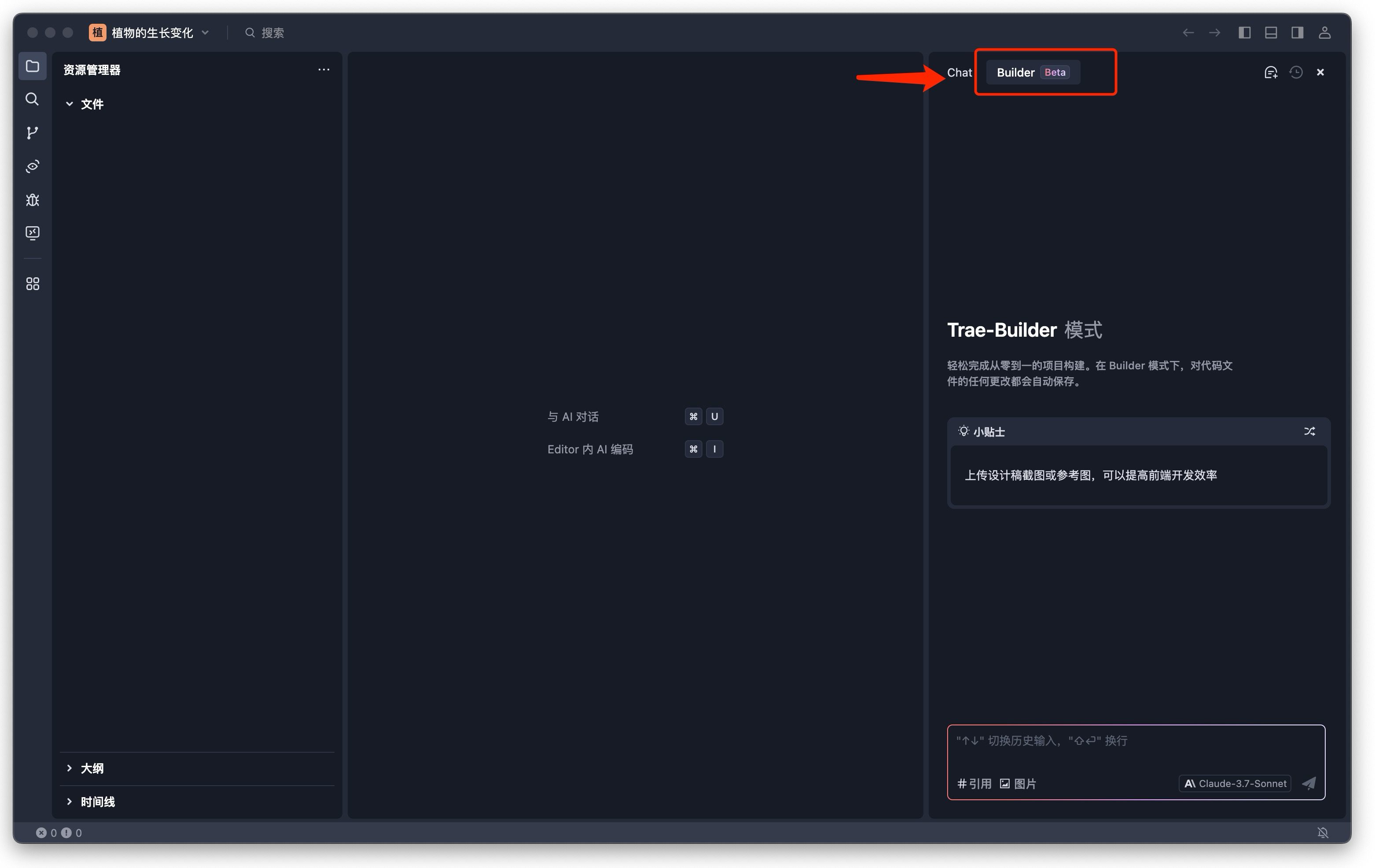Open chat history clock icon
Image resolution: width=1375 pixels, height=868 pixels.
[x=1296, y=73]
